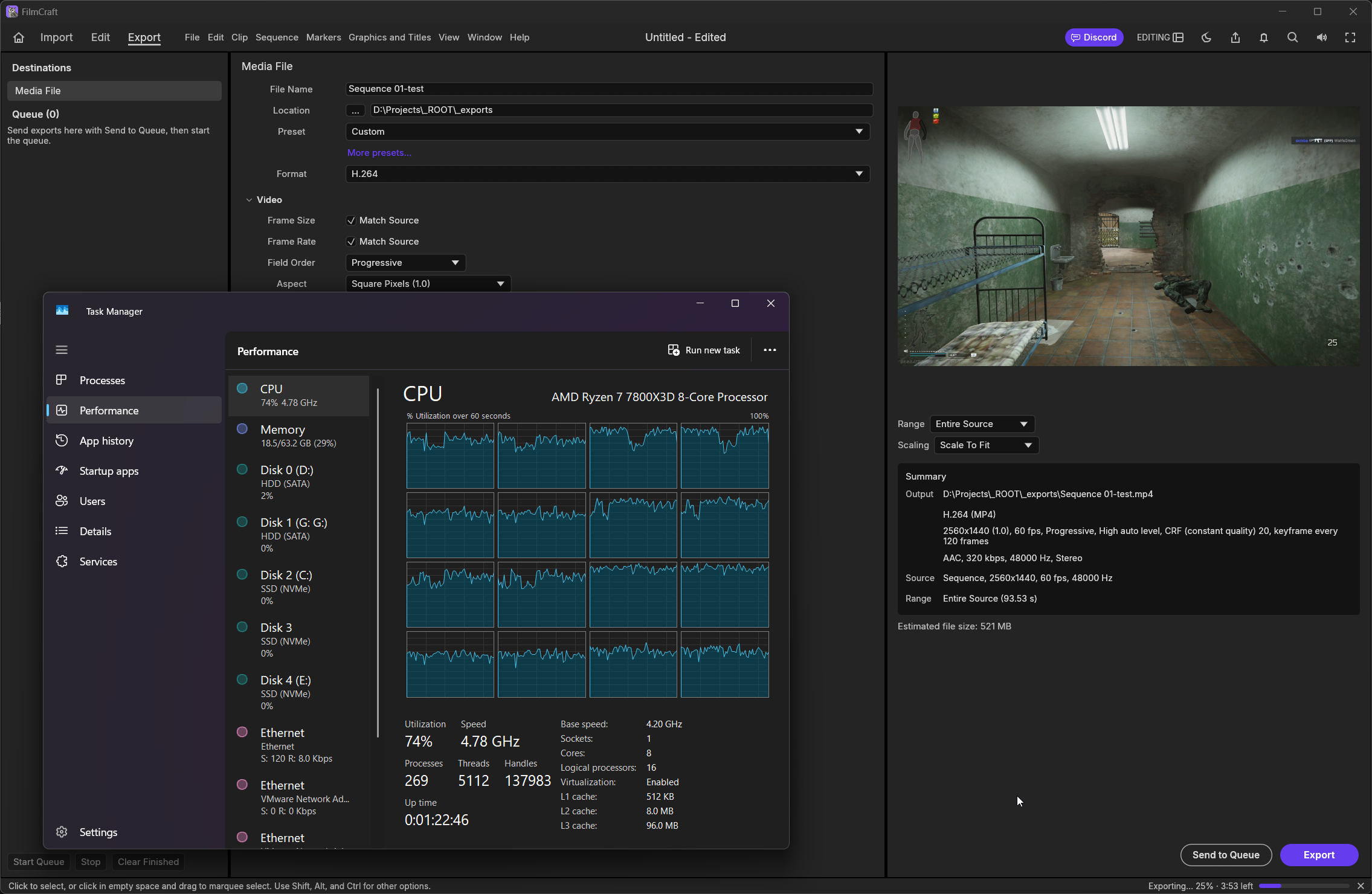Open the Range Entire Source dropdown
This screenshot has height=894, width=1372.
click(982, 424)
